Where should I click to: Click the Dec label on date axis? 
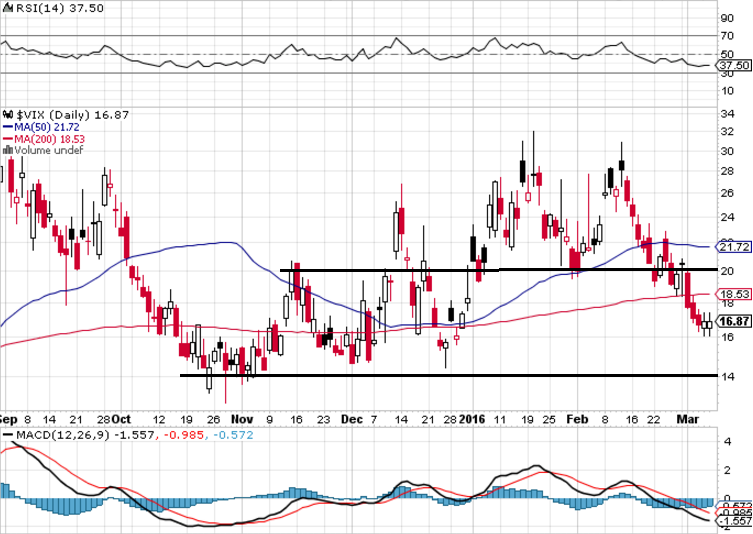click(352, 419)
